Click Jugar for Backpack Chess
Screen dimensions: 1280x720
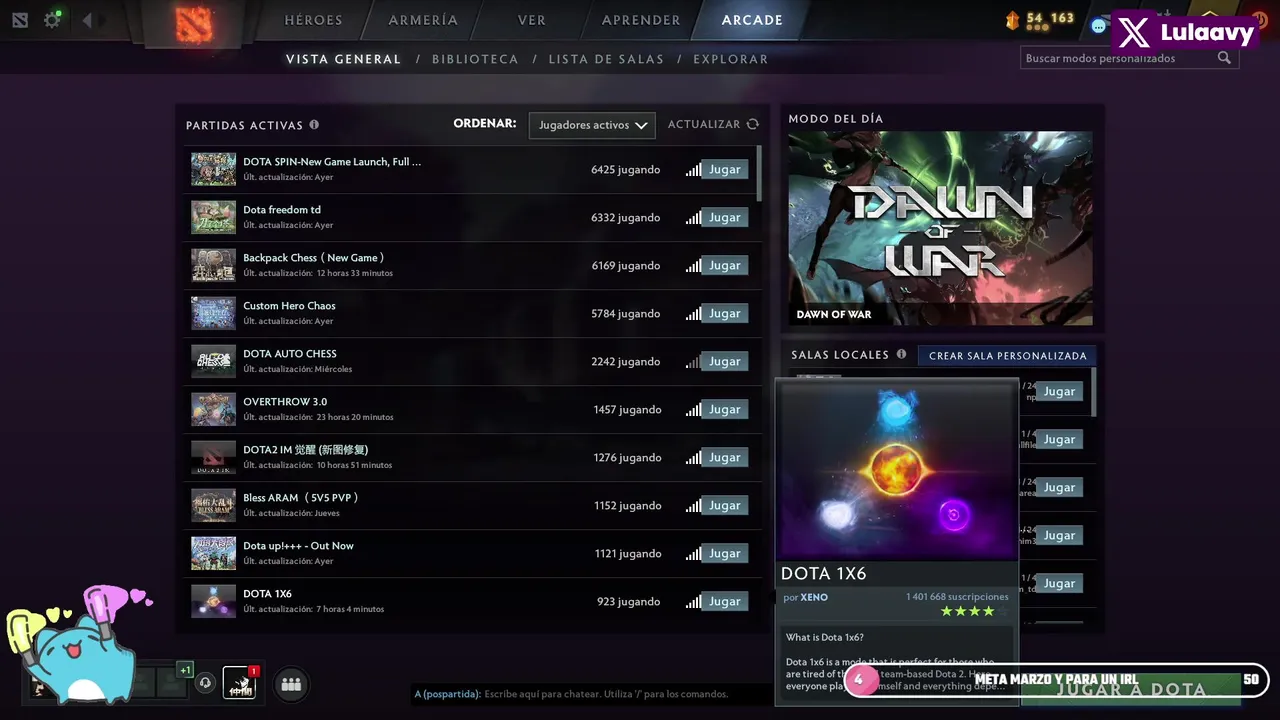coord(725,265)
